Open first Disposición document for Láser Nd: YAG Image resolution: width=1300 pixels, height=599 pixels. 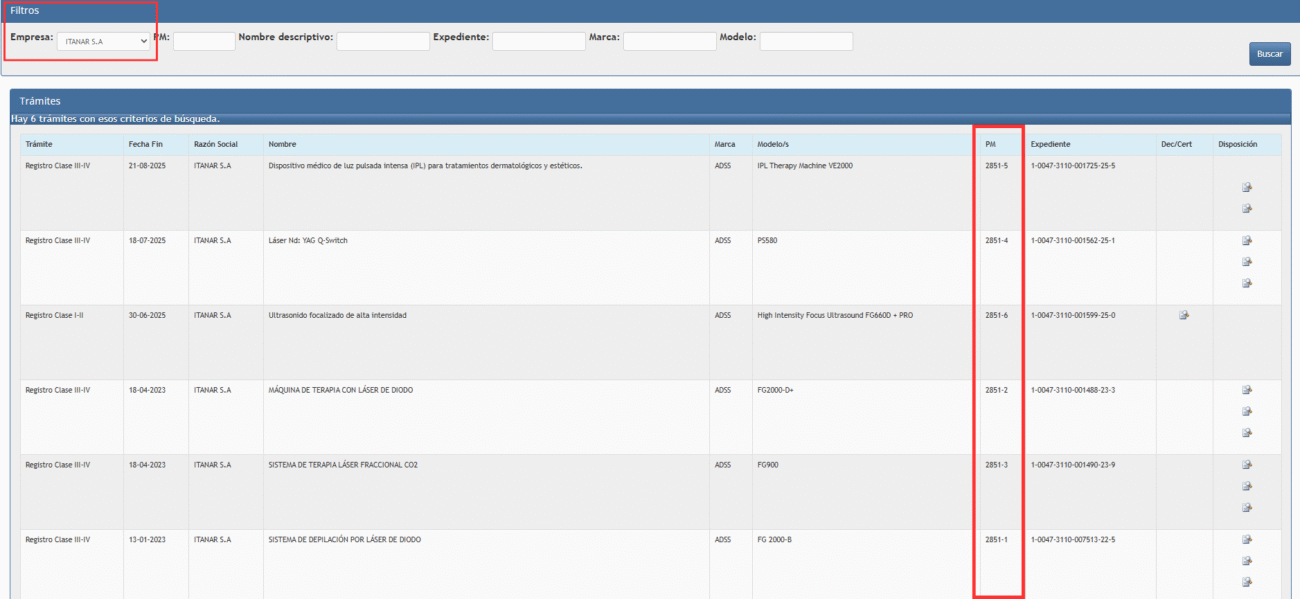[x=1247, y=241]
